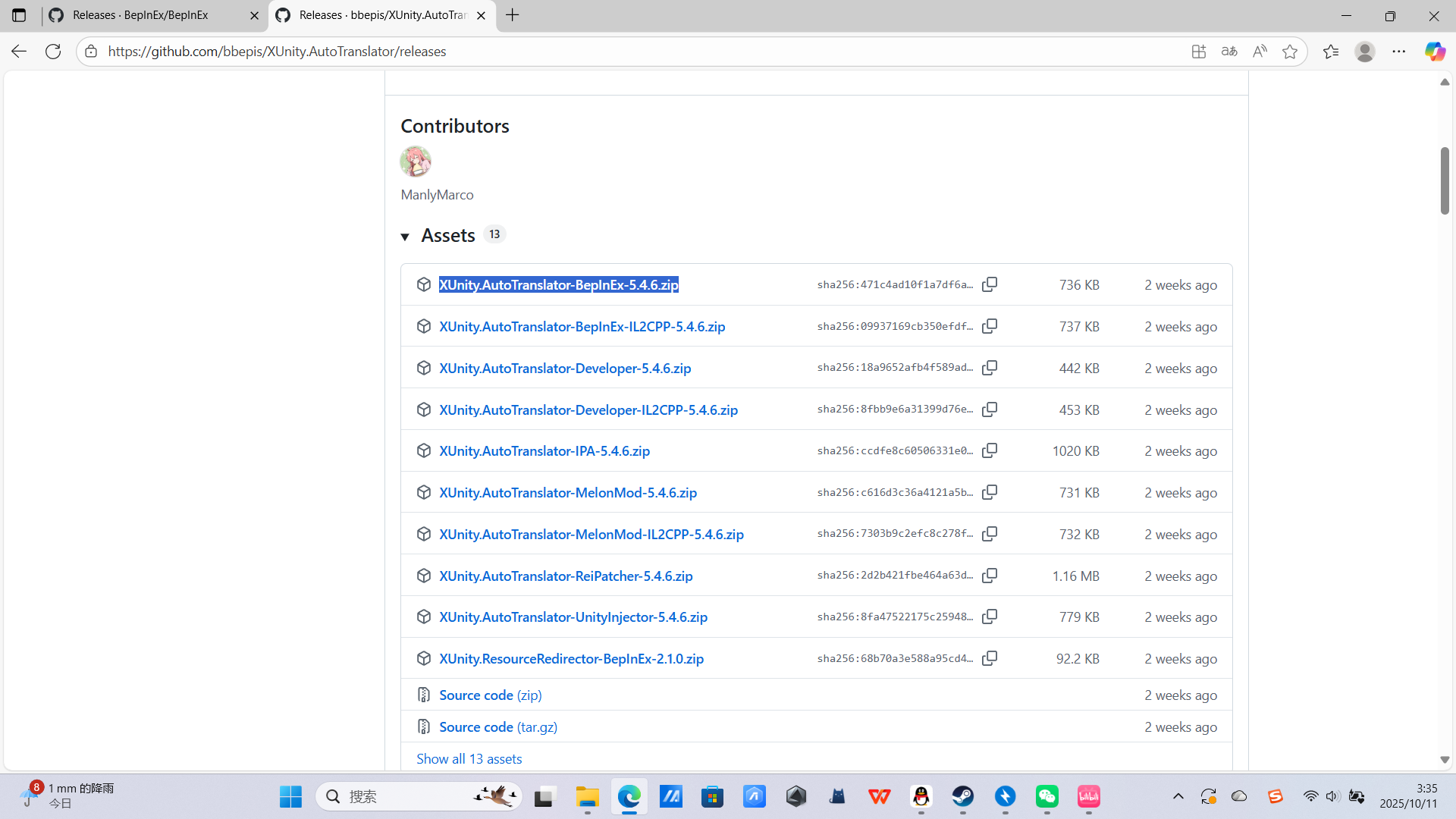This screenshot has height=819, width=1456.
Task: Click the page vertical scrollbar thumb
Action: click(1445, 180)
